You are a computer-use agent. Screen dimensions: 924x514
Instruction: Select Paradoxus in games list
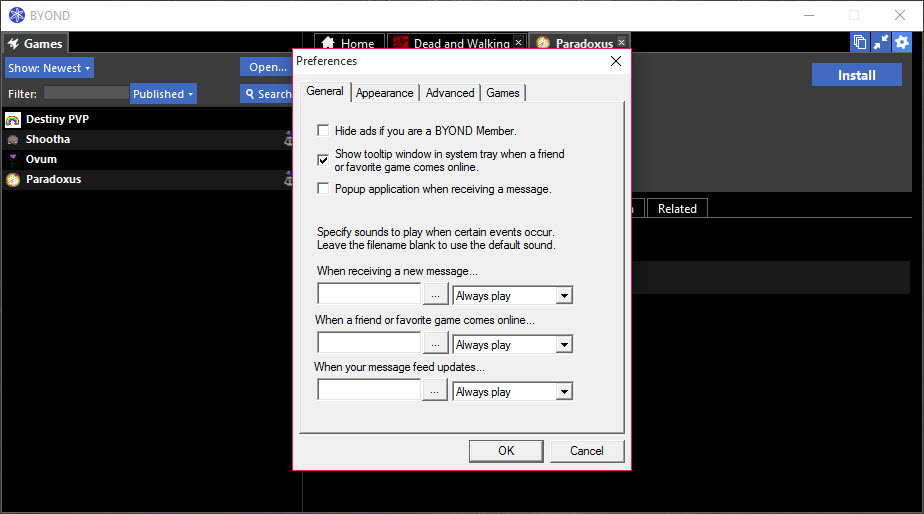(x=147, y=179)
